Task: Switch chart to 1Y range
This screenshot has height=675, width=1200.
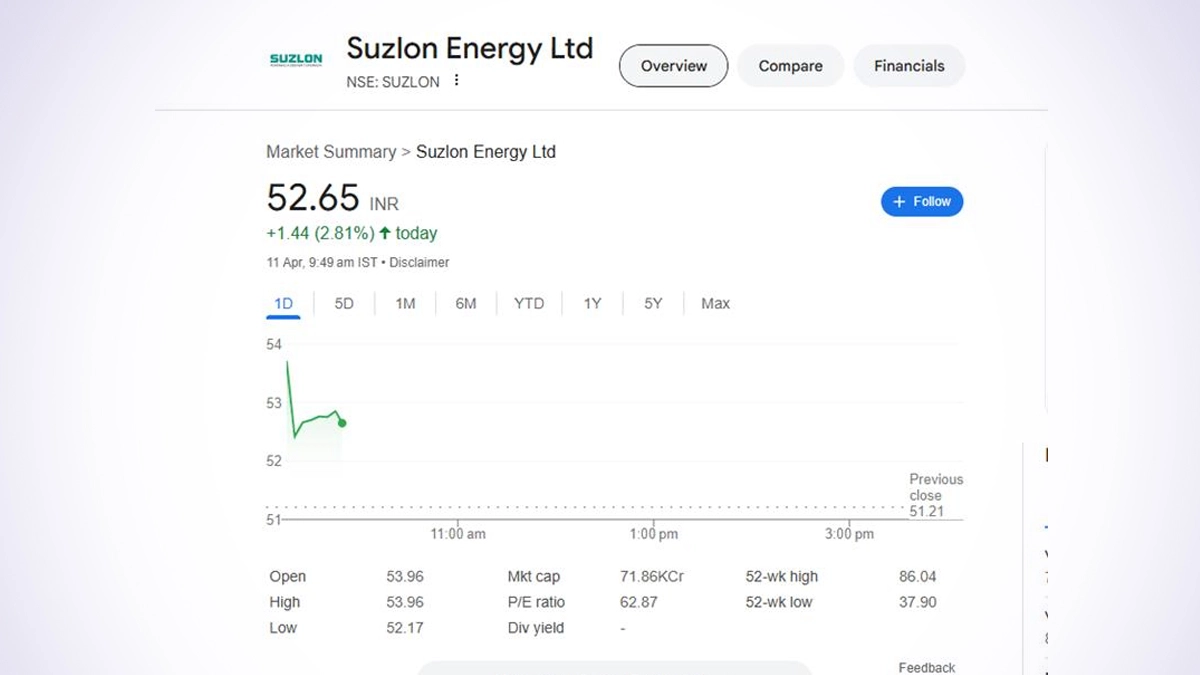Action: click(592, 303)
